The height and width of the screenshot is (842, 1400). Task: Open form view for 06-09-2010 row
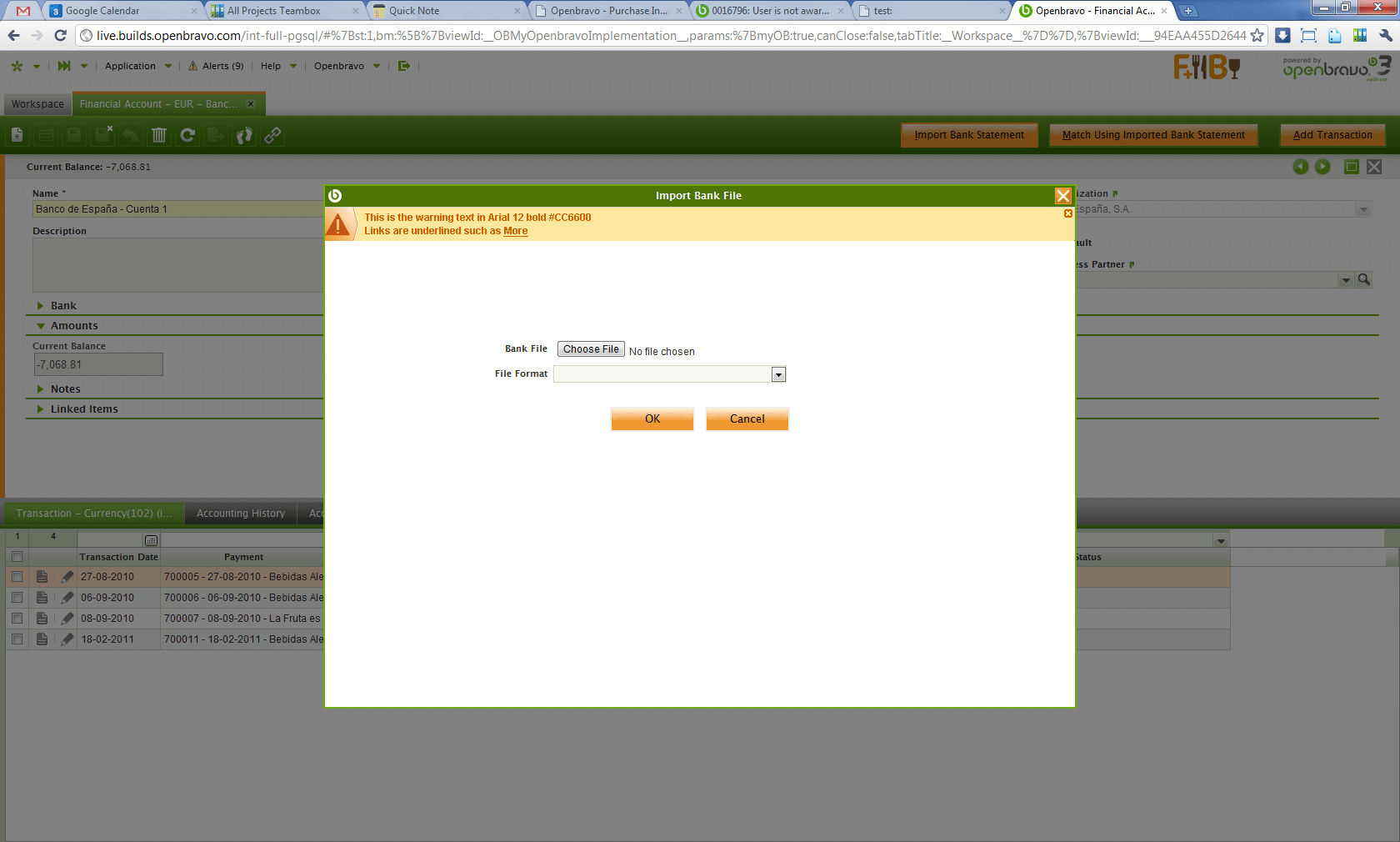click(x=42, y=598)
